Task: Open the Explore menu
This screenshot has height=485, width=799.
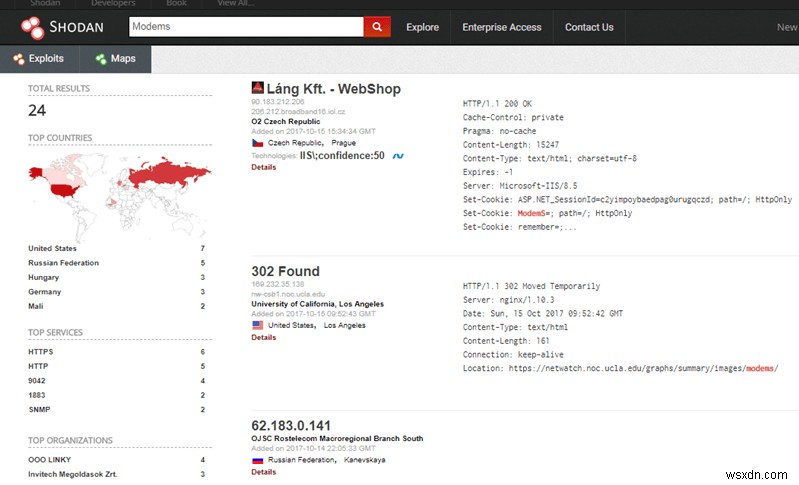Action: pos(422,28)
